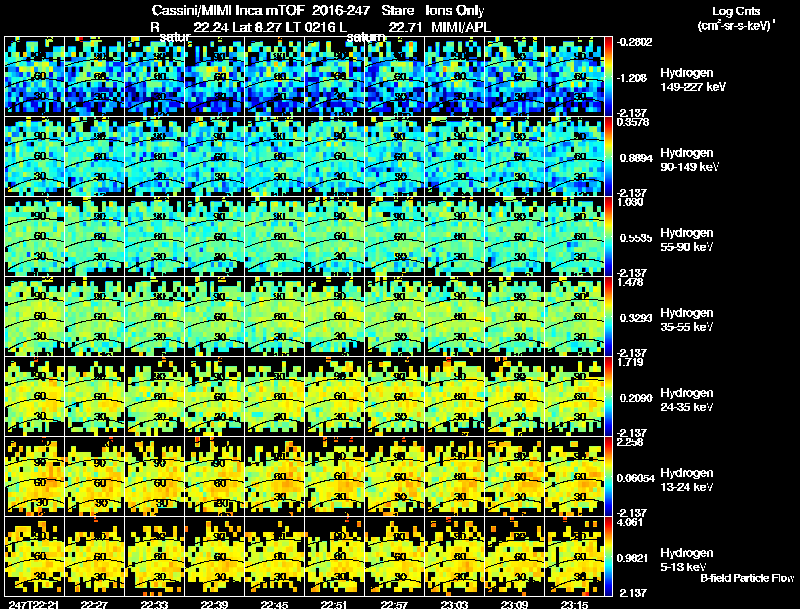Click the 0.3578 color scale value
The image size is (800, 609).
tap(633, 122)
